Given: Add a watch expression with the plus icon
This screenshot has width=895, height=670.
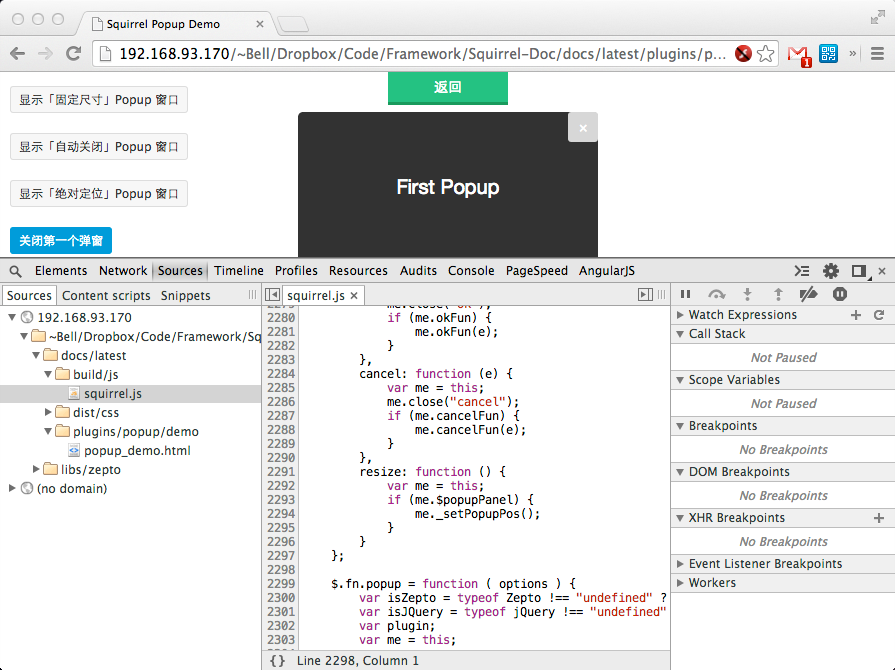Looking at the screenshot, I should coord(856,315).
